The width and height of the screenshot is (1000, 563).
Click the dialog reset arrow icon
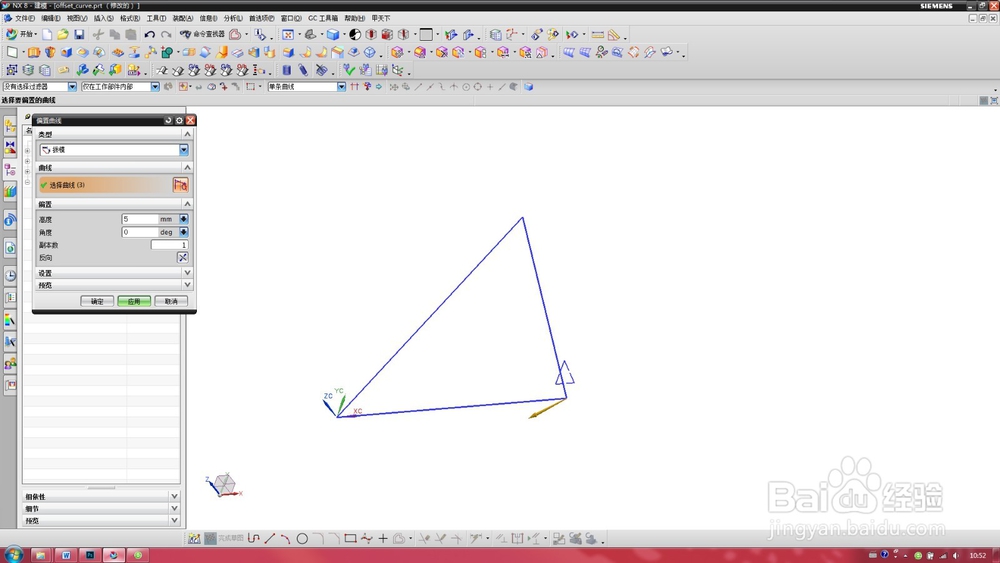[x=168, y=120]
